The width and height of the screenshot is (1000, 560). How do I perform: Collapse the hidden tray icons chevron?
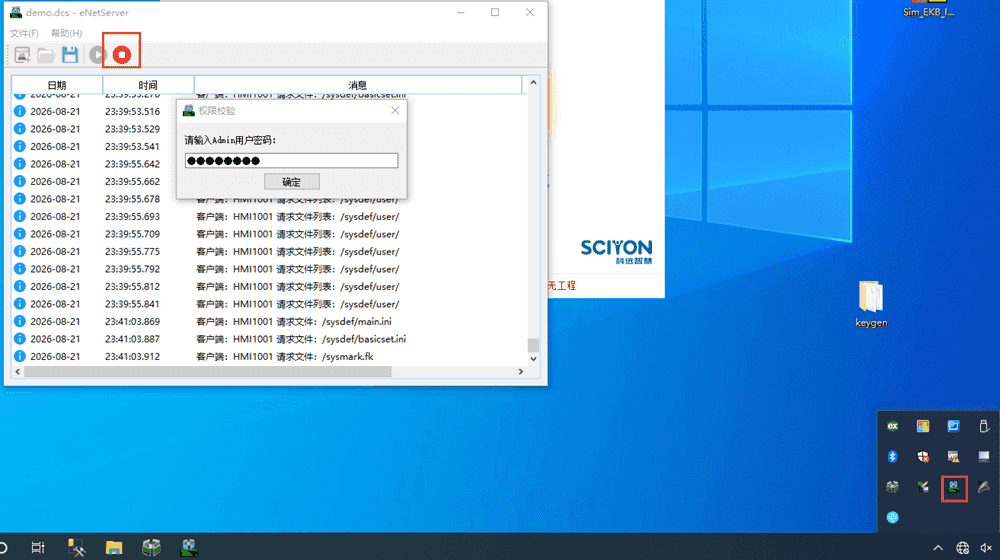pos(938,548)
